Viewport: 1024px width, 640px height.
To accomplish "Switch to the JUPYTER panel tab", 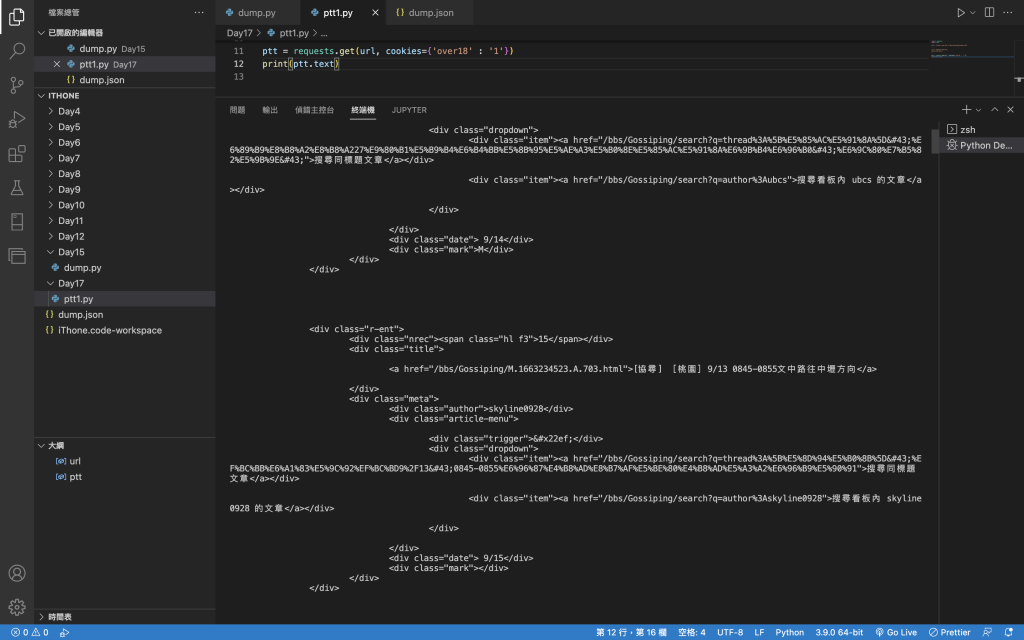I will click(x=409, y=110).
